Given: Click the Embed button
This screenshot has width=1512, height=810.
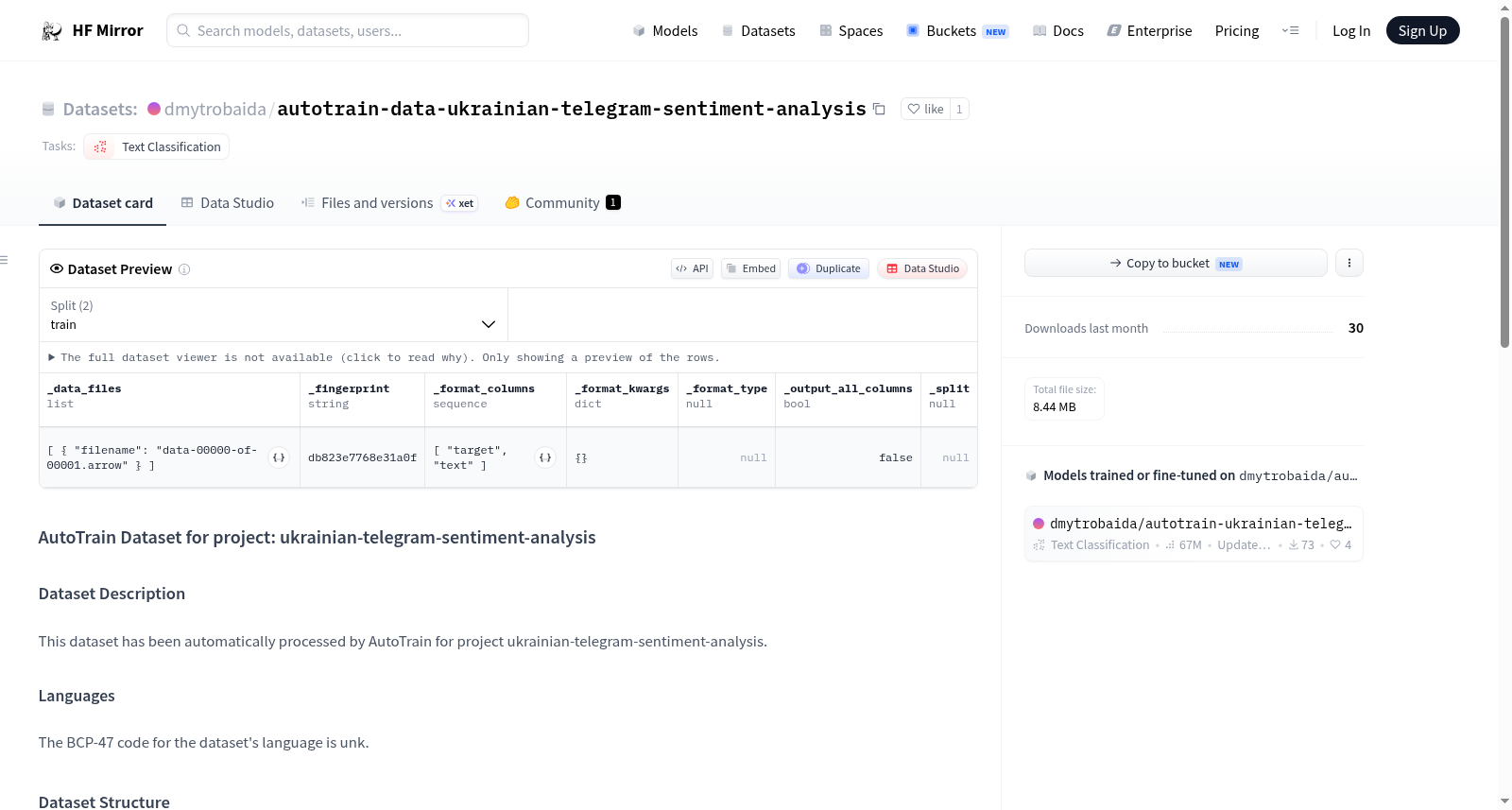Looking at the screenshot, I should point(751,268).
